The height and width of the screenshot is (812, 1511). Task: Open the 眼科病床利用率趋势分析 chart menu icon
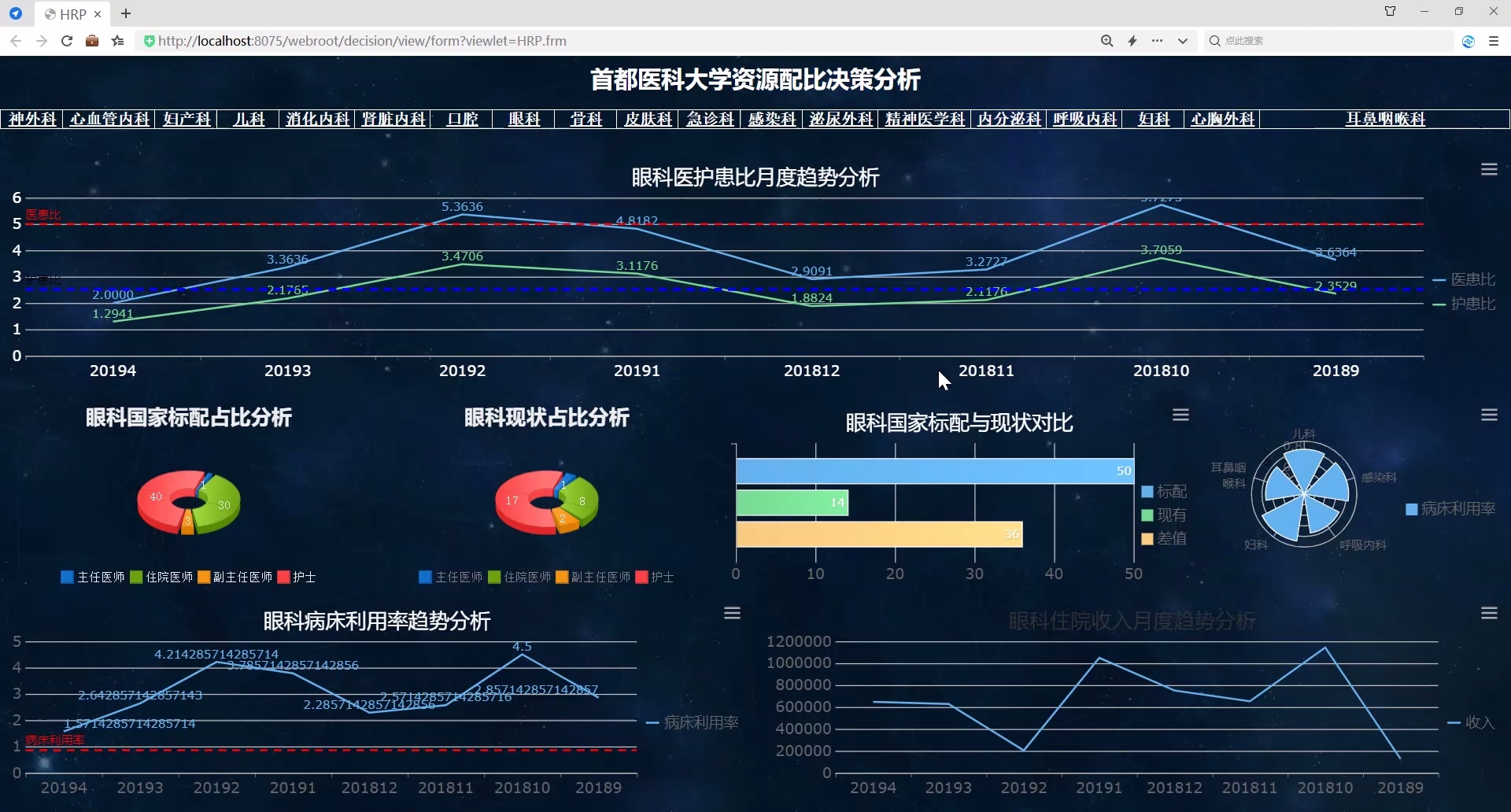[732, 613]
